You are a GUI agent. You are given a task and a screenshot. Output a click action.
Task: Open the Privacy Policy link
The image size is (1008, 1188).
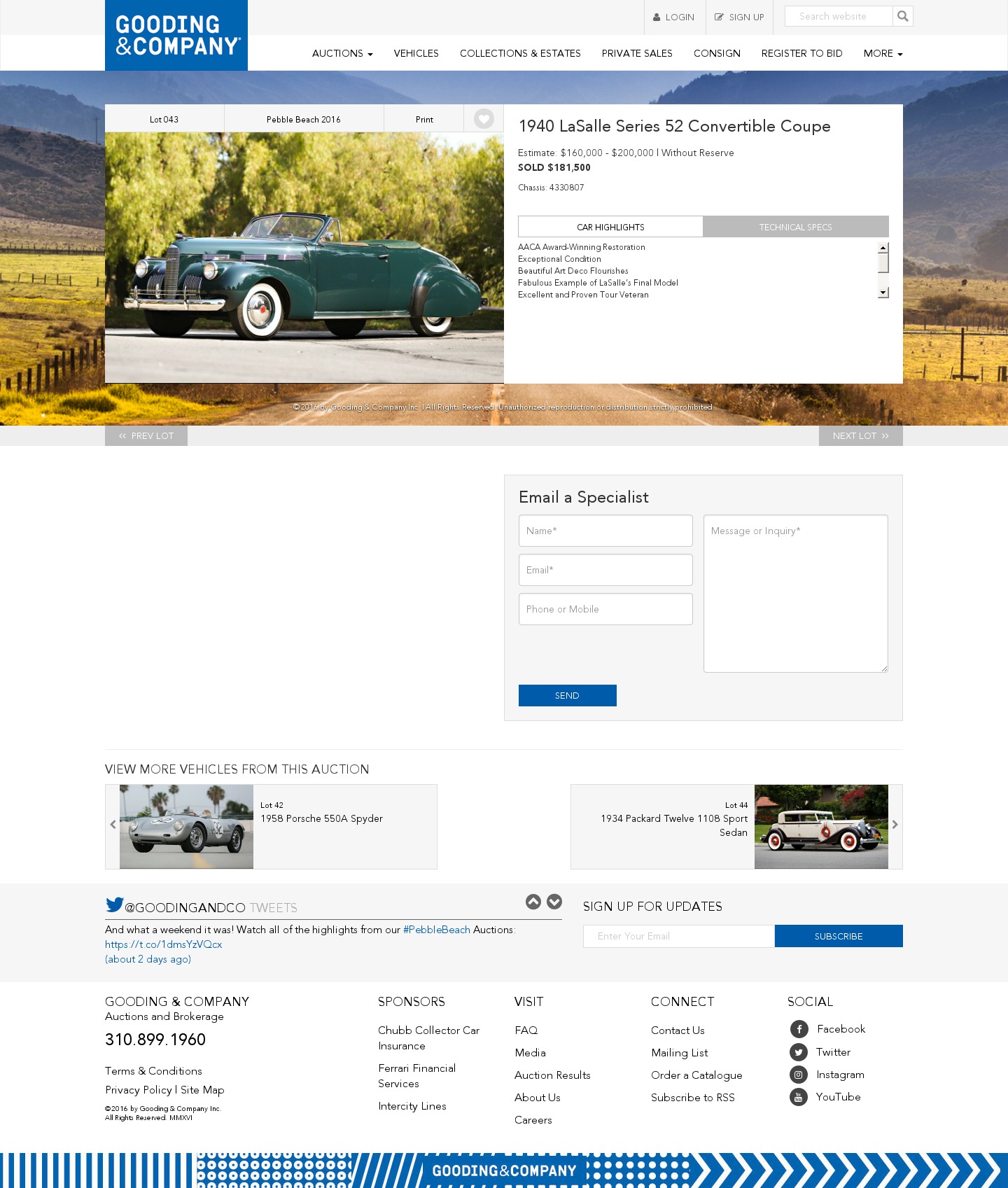(139, 1090)
